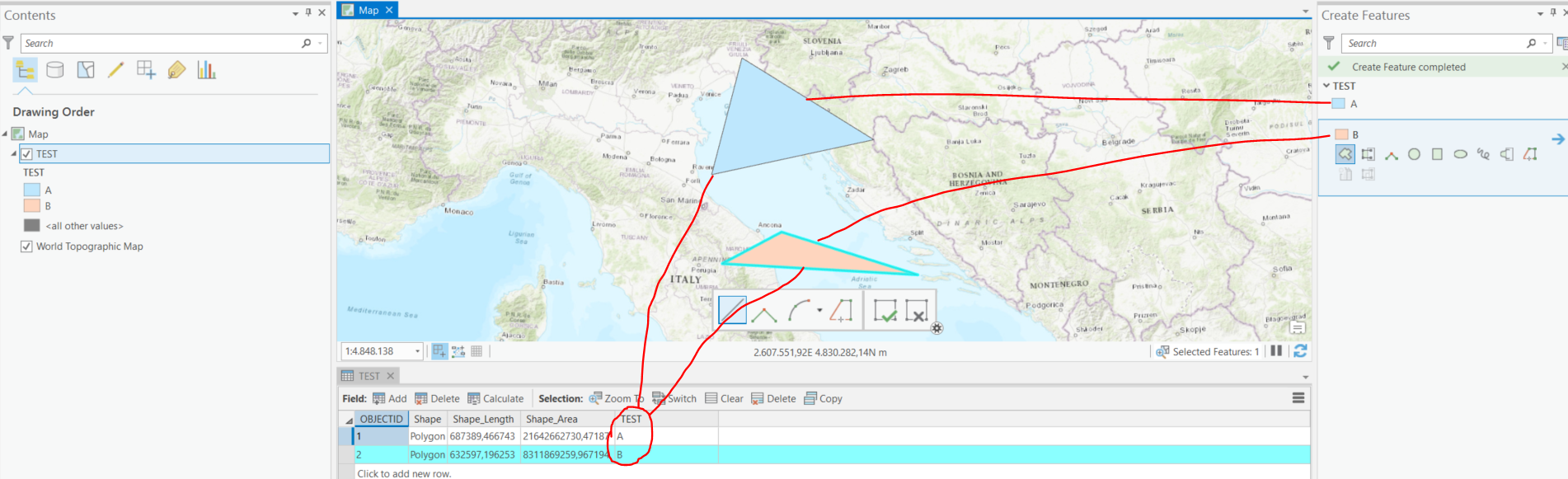The width and height of the screenshot is (1568, 479).
Task: Switch to TEST attribute table tab
Action: tap(369, 376)
